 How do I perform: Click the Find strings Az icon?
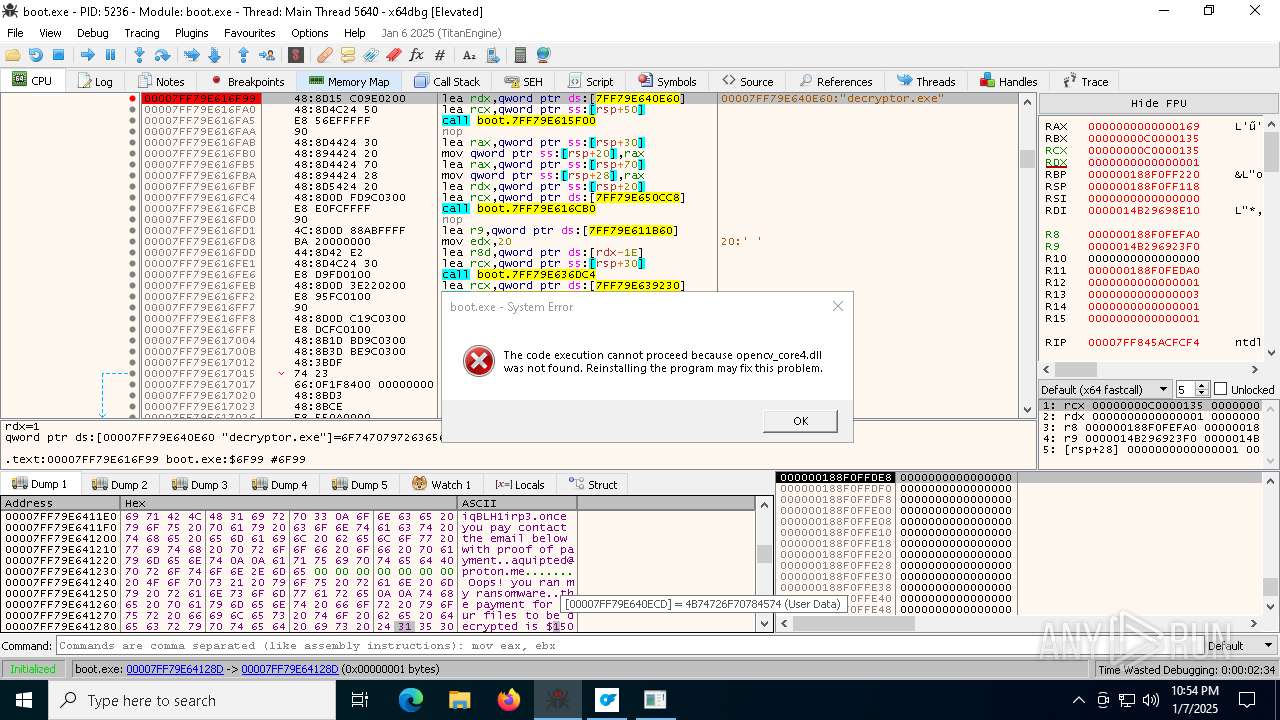pyautogui.click(x=469, y=55)
